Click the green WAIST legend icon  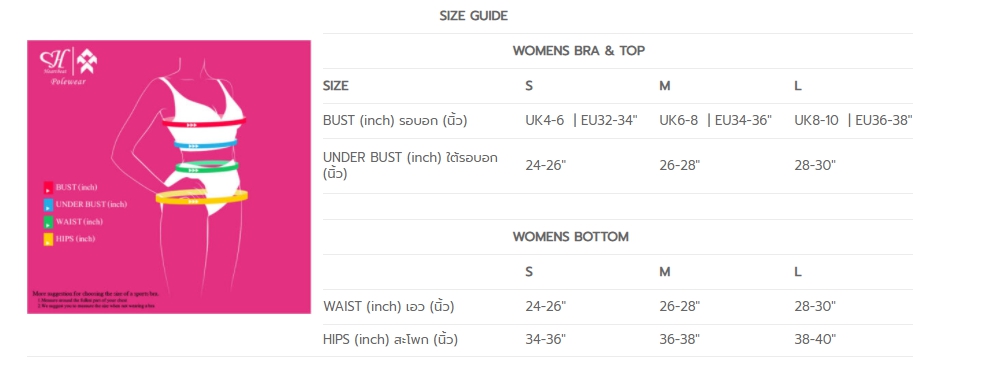coord(48,222)
